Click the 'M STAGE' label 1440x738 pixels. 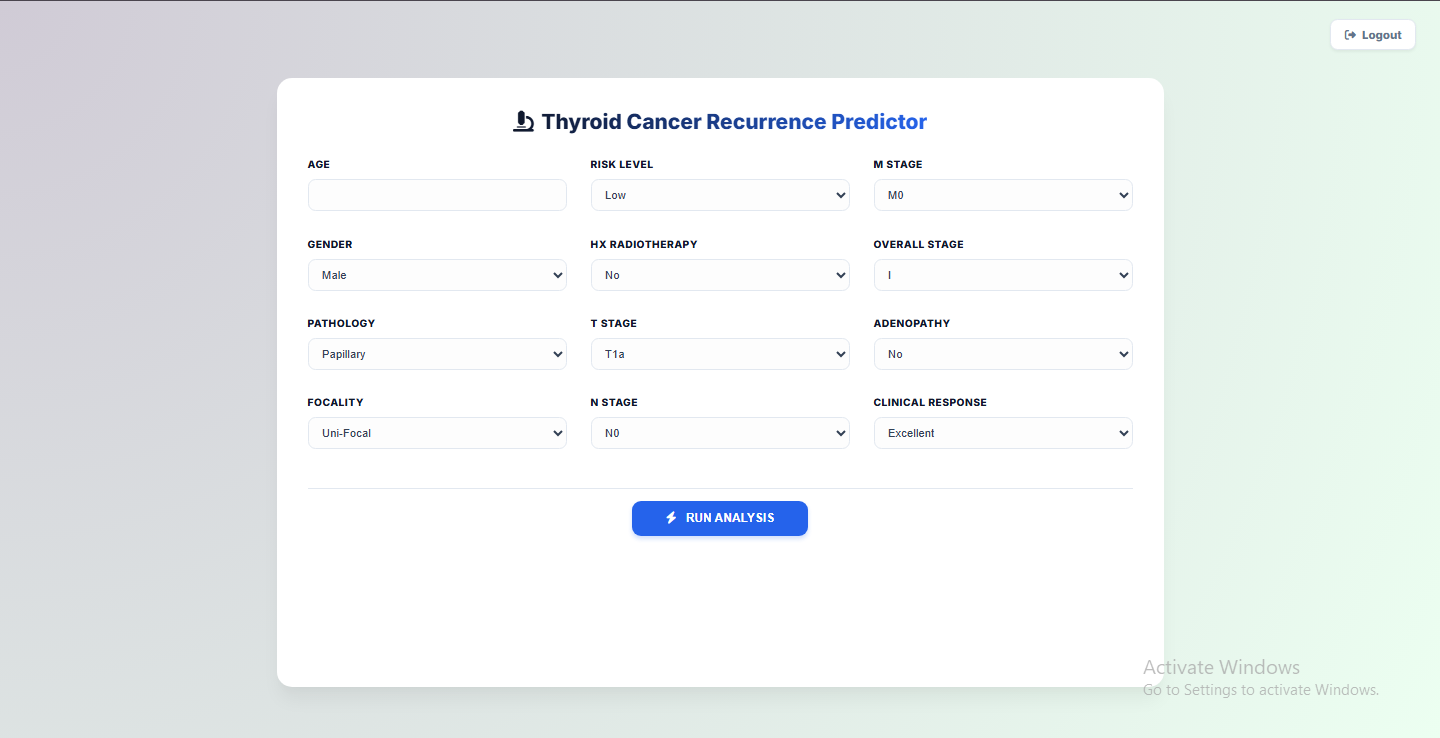898,164
